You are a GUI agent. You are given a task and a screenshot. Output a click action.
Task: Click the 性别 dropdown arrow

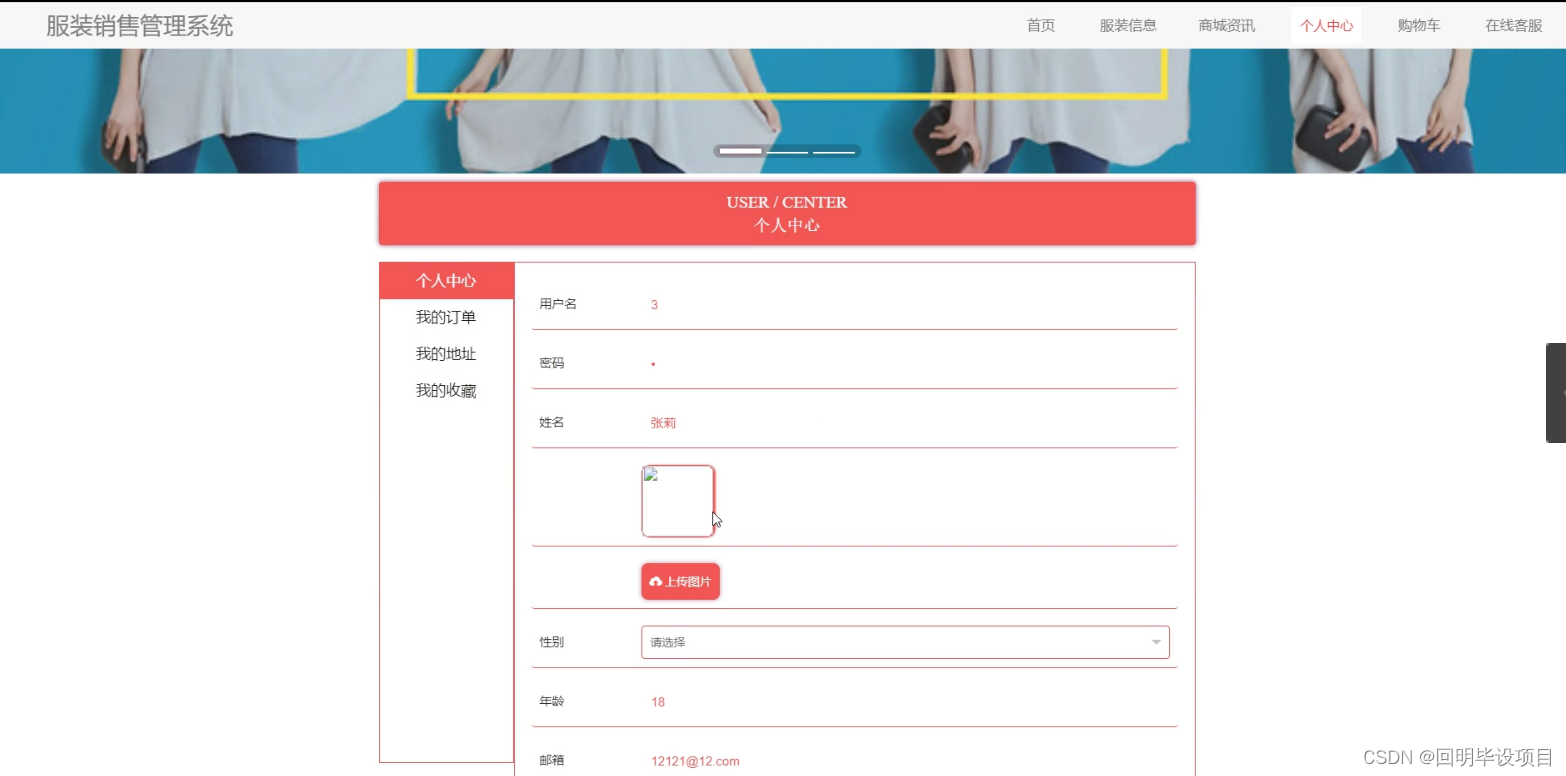(1156, 642)
